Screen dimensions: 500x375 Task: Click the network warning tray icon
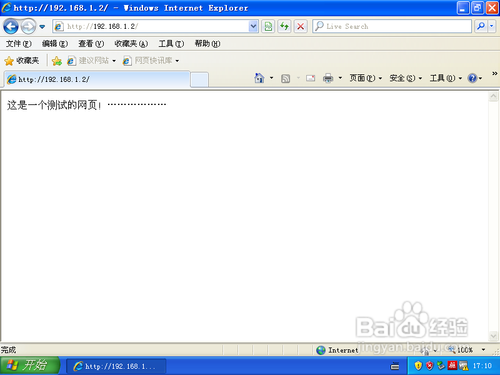tap(463, 366)
